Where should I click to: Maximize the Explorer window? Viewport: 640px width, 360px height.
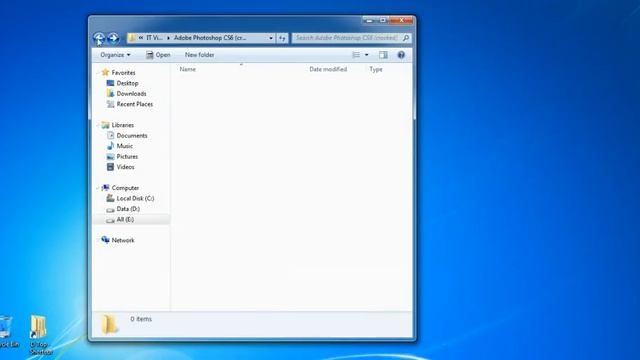(x=382, y=20)
